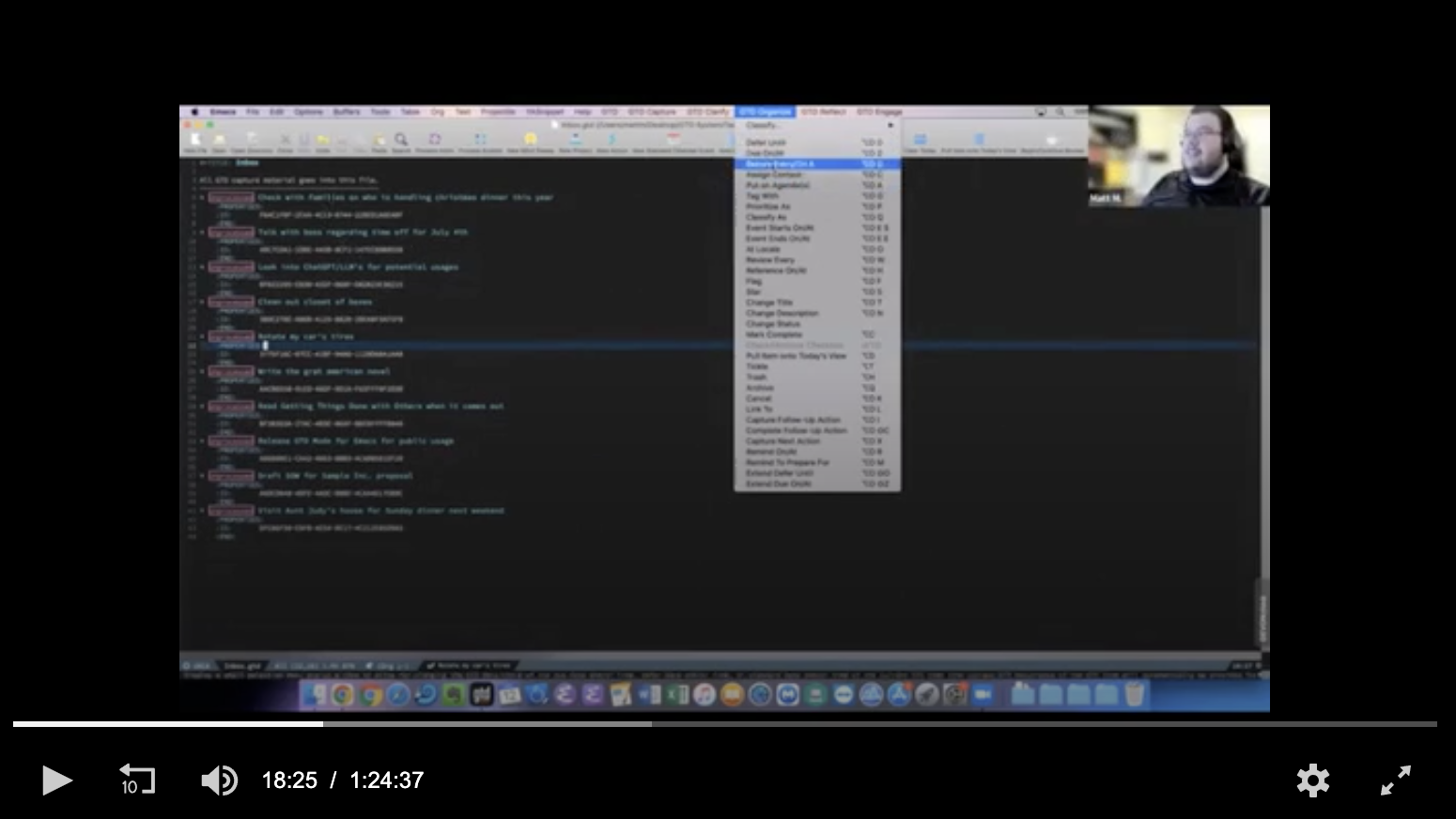This screenshot has height=819, width=1456.
Task: Click the Search magnifier toolbar icon
Action: click(x=401, y=141)
